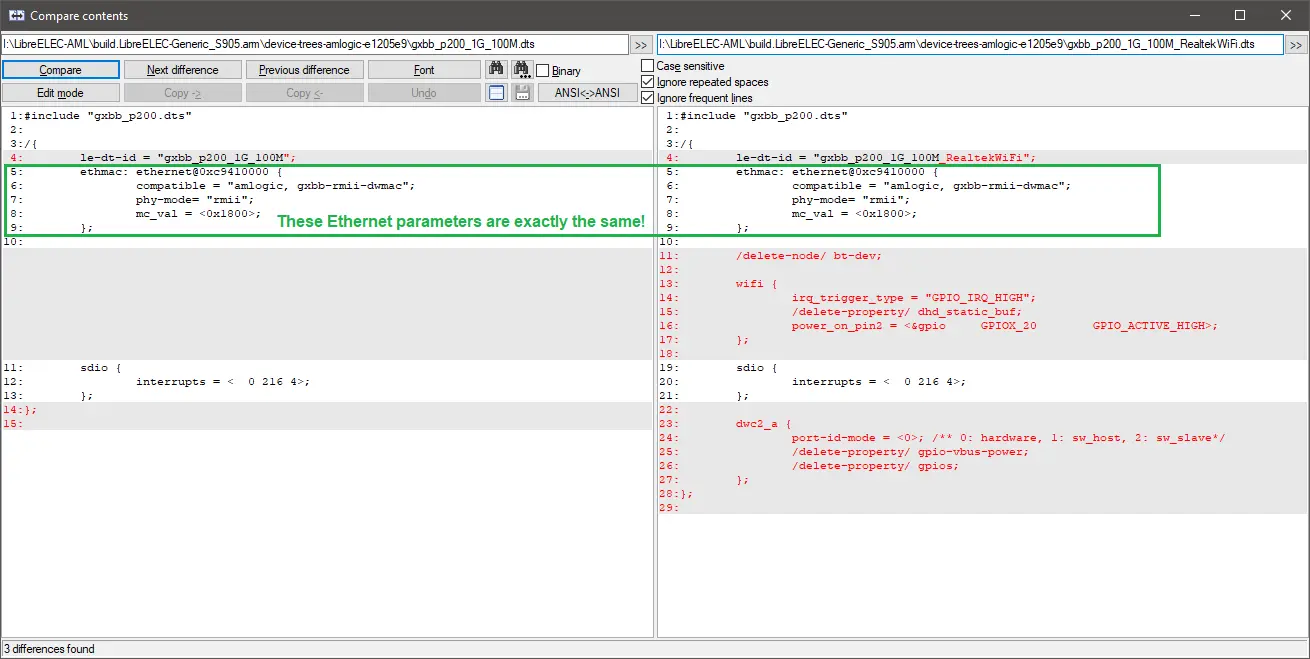The width and height of the screenshot is (1310, 659).
Task: Click the binoculars Find icon
Action: point(497,70)
